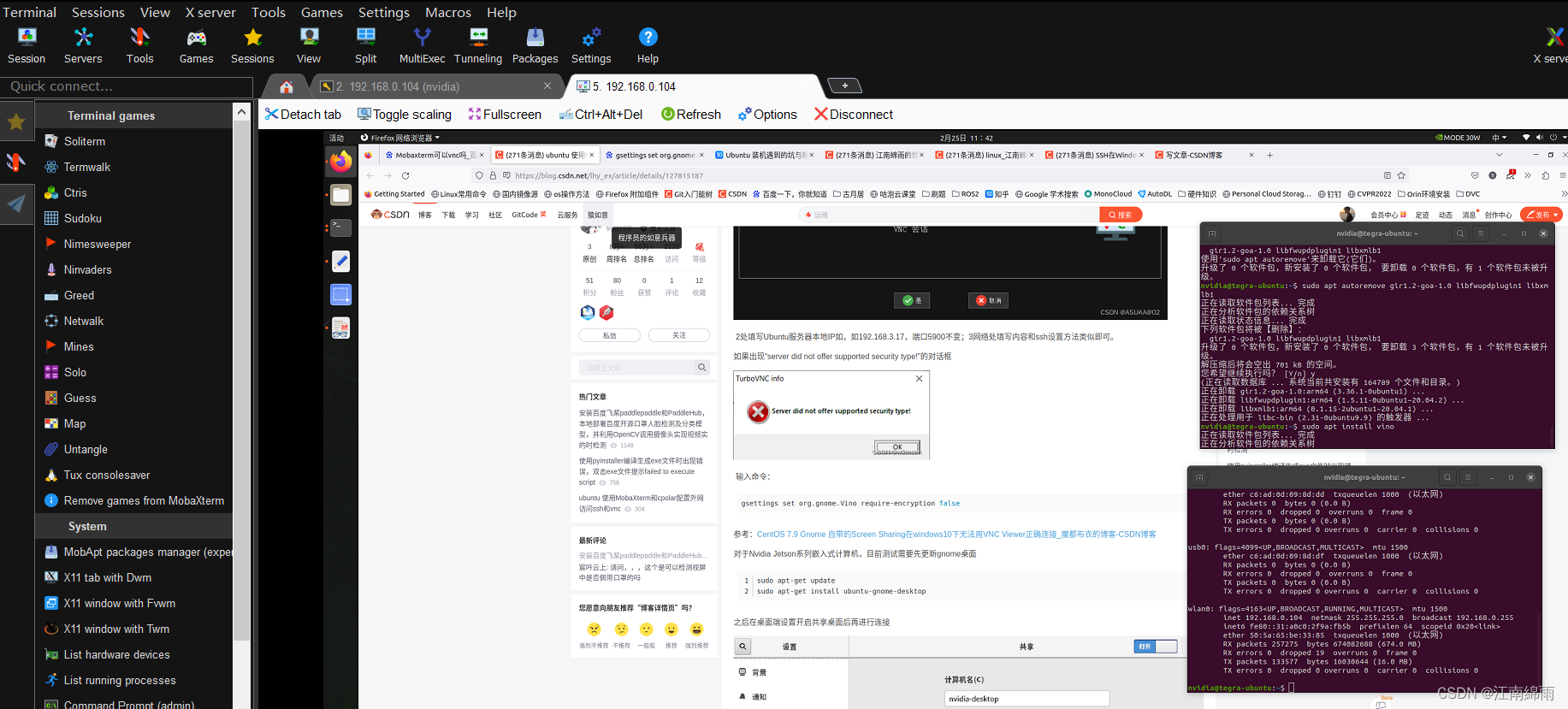The image size is (1568, 709).
Task: Open Terminal from the Ubuntu dock
Action: click(x=340, y=227)
